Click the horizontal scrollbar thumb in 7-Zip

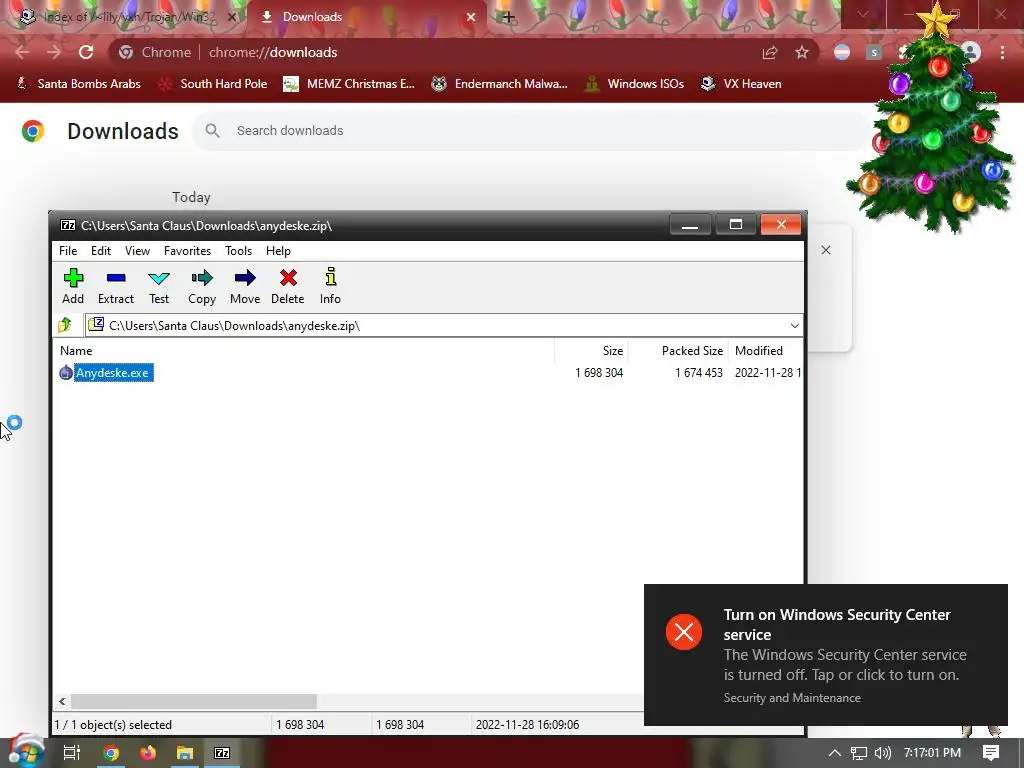[194, 701]
